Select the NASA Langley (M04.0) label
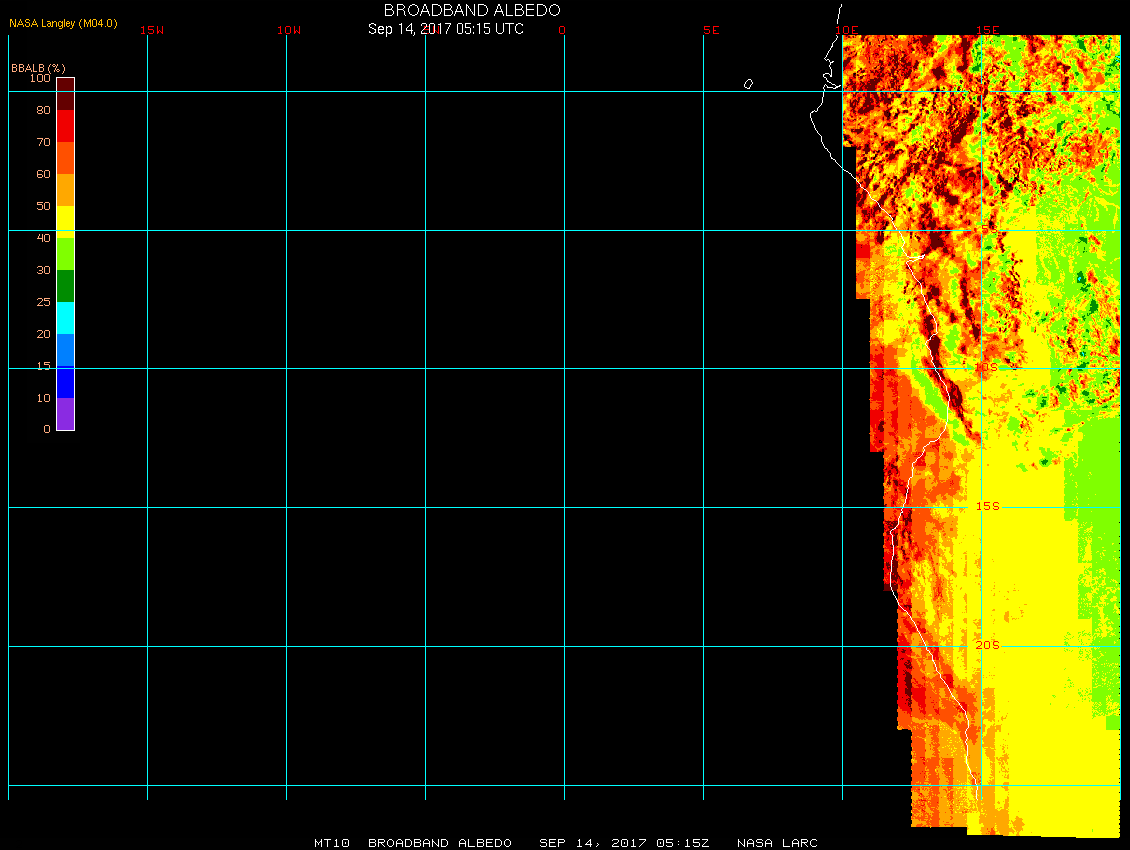1130x850 pixels. [x=63, y=23]
